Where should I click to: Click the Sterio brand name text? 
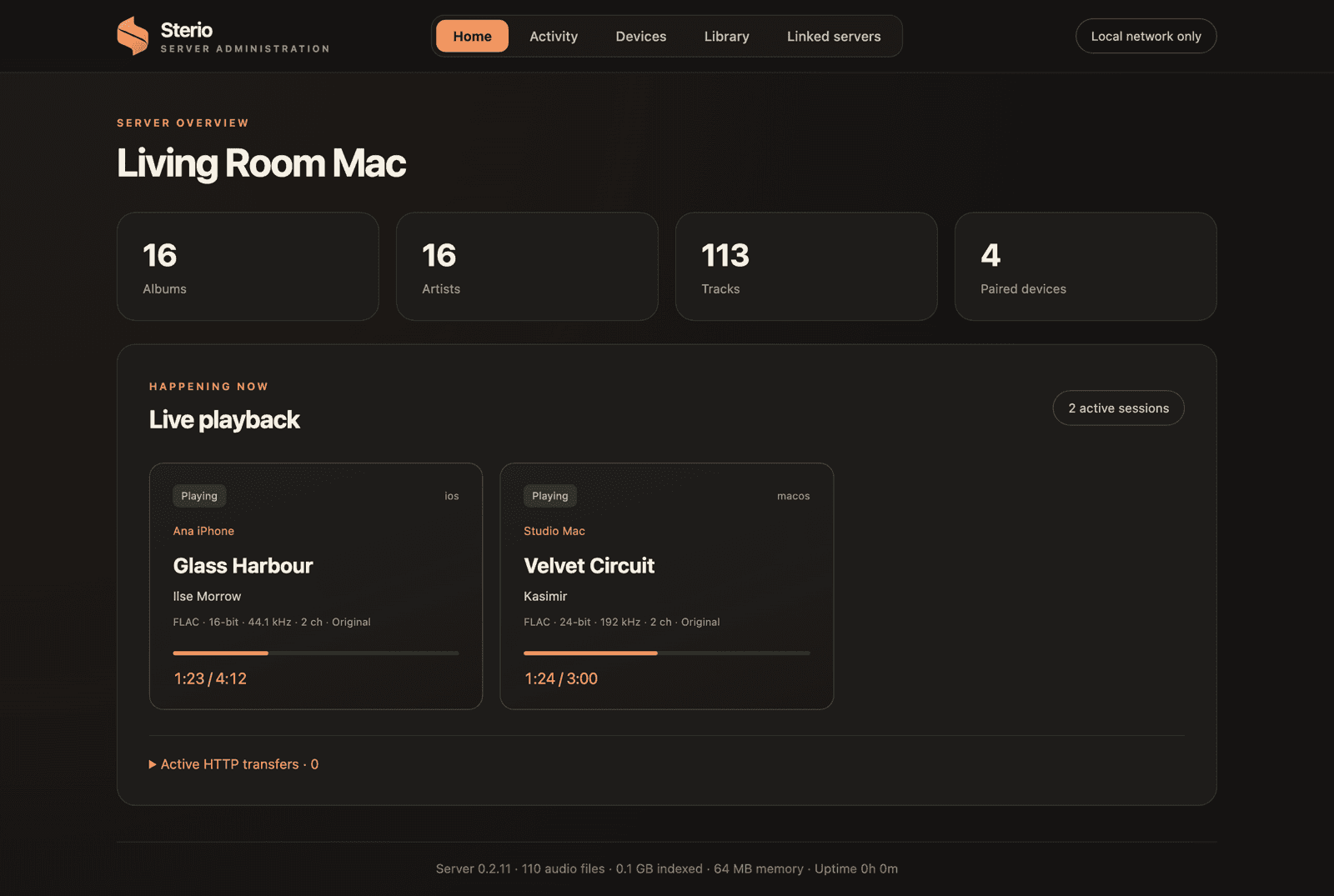187,30
